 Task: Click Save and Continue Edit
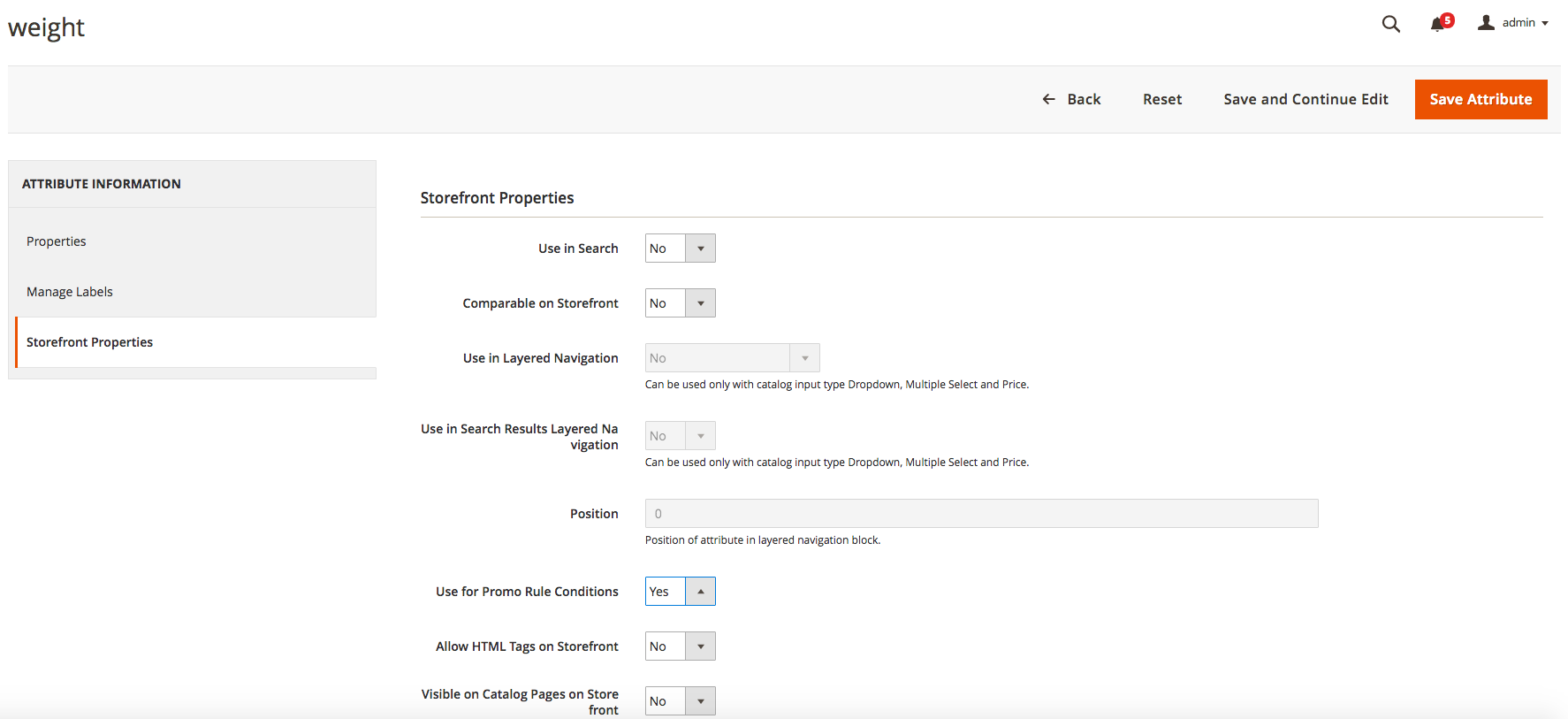tap(1305, 99)
